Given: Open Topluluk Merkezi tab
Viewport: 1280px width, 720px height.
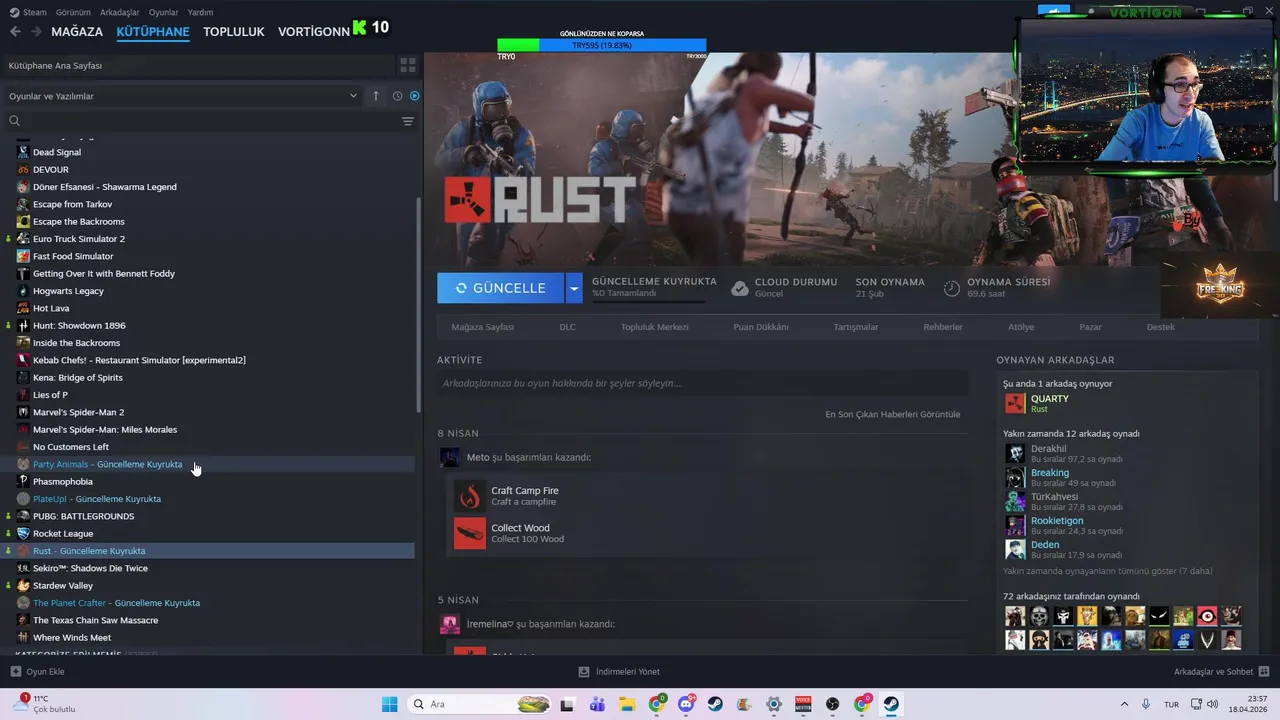Looking at the screenshot, I should [x=655, y=327].
